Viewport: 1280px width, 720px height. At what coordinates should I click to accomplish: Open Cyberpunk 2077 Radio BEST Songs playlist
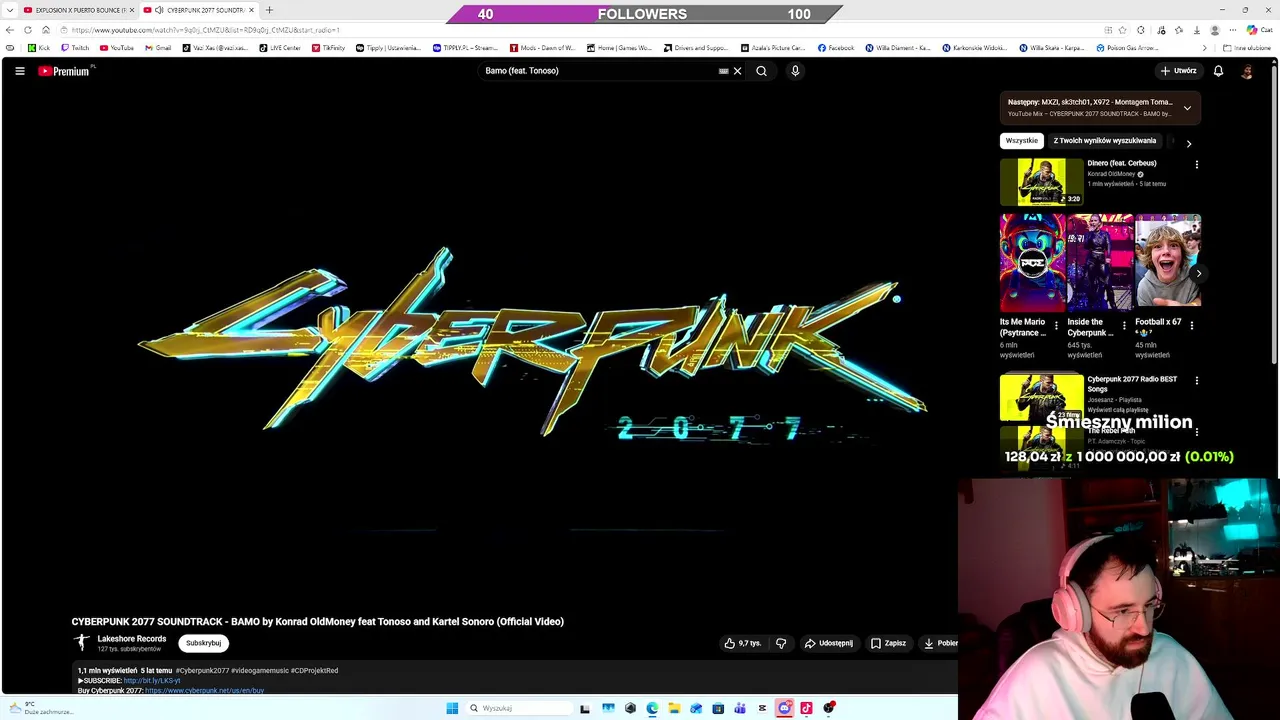[x=1041, y=397]
